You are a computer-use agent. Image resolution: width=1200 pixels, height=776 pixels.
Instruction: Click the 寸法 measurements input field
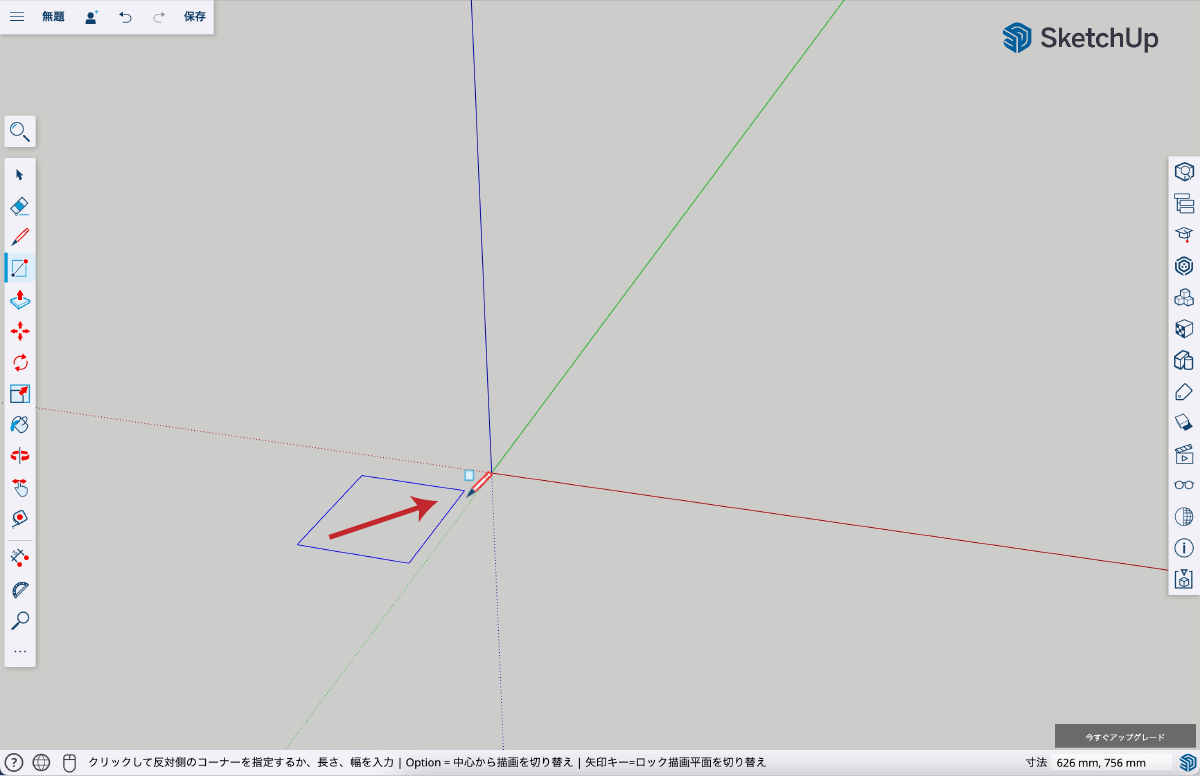[x=1110, y=763]
